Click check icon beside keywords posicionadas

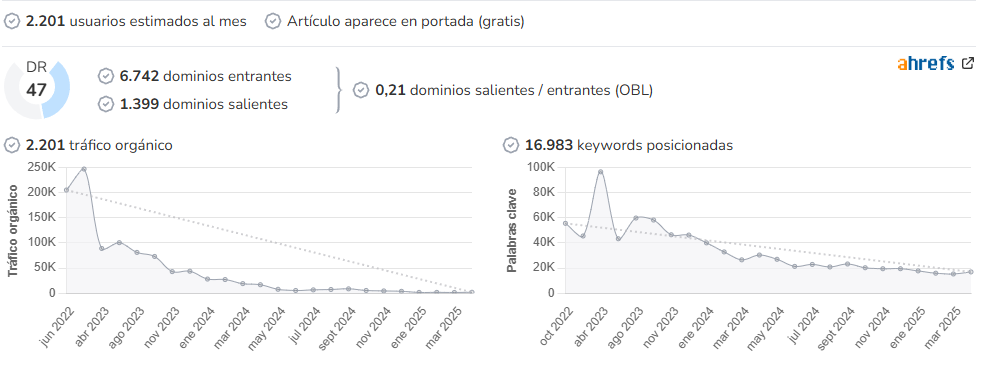coord(511,146)
